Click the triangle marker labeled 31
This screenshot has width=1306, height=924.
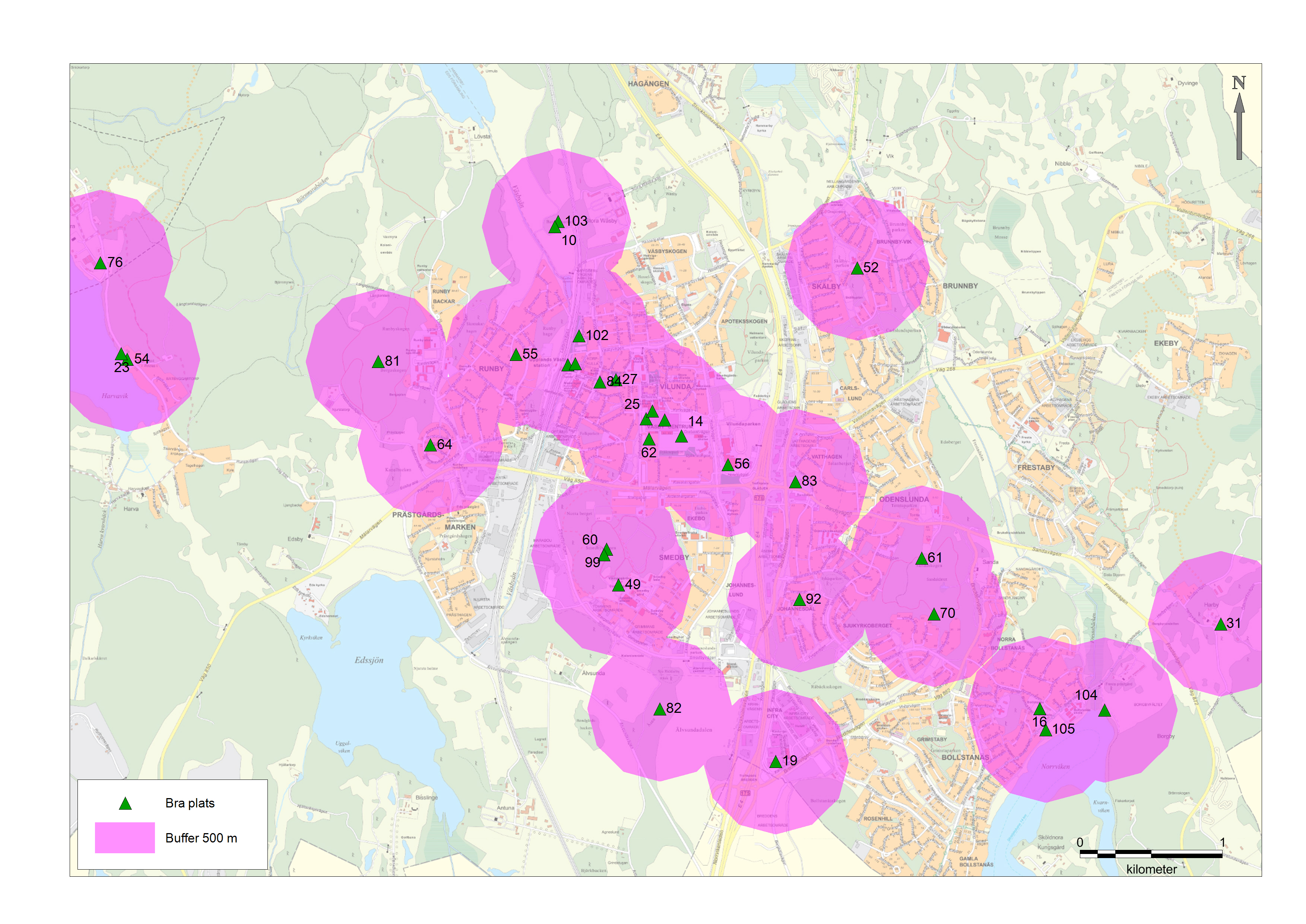pos(1221,625)
